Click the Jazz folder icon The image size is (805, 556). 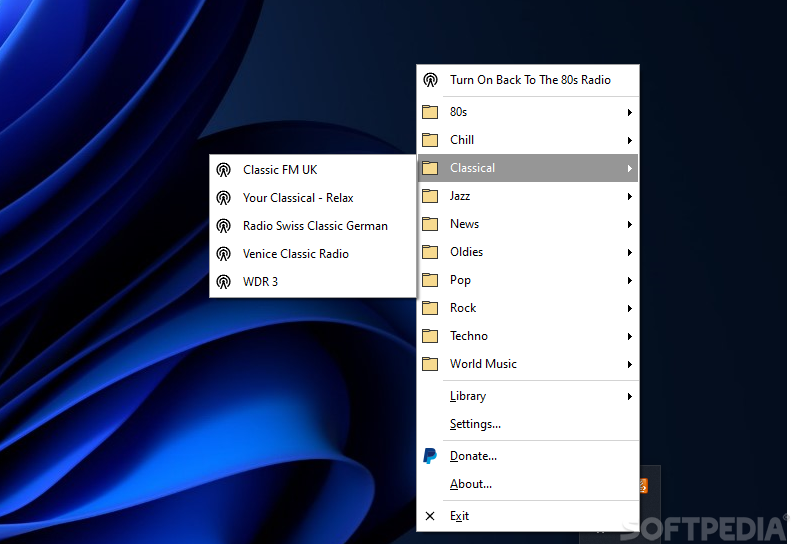point(430,196)
